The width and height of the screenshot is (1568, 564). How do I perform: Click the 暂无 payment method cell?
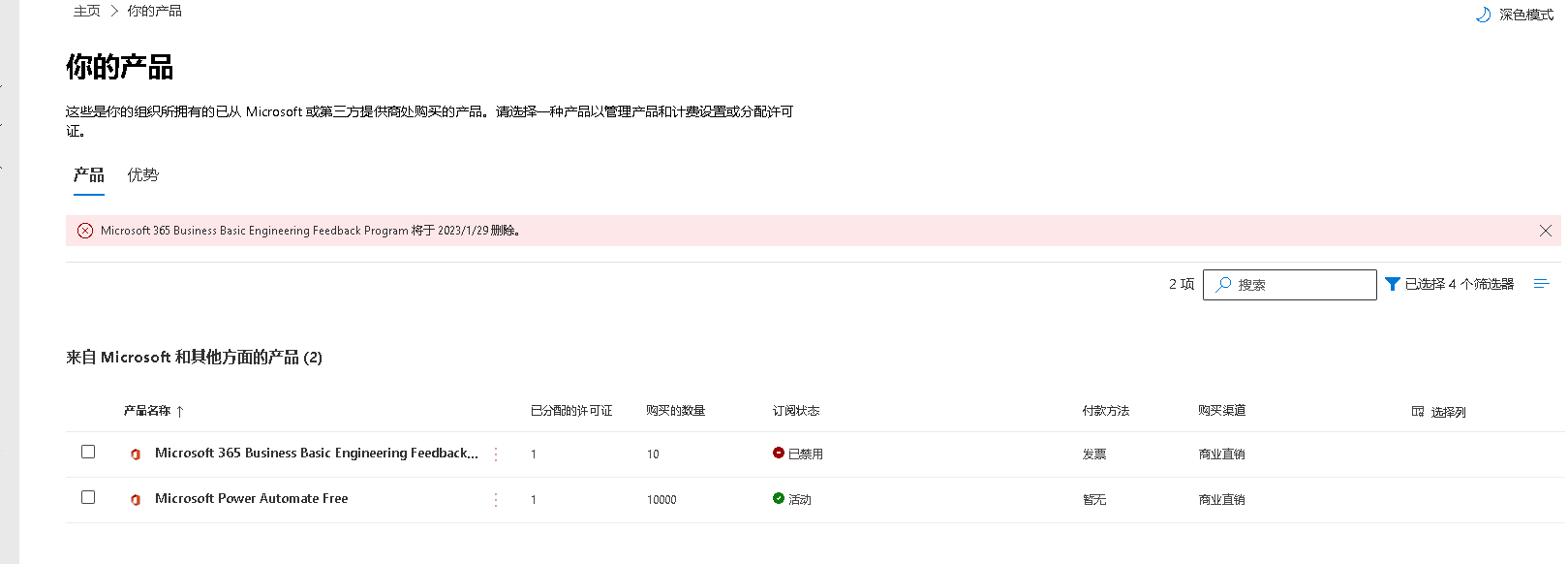1094,499
